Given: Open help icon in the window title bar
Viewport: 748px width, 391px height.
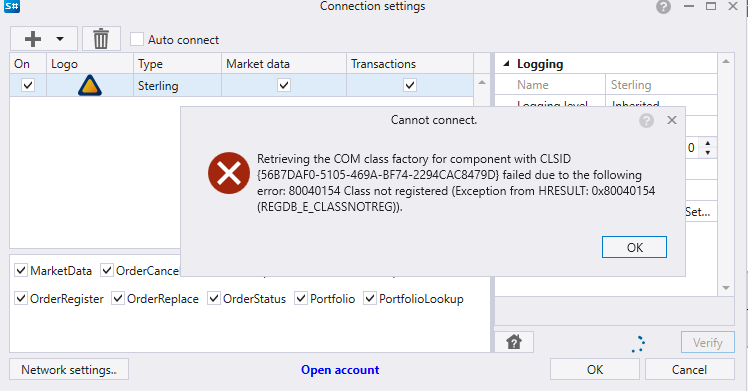Looking at the screenshot, I should [664, 7].
